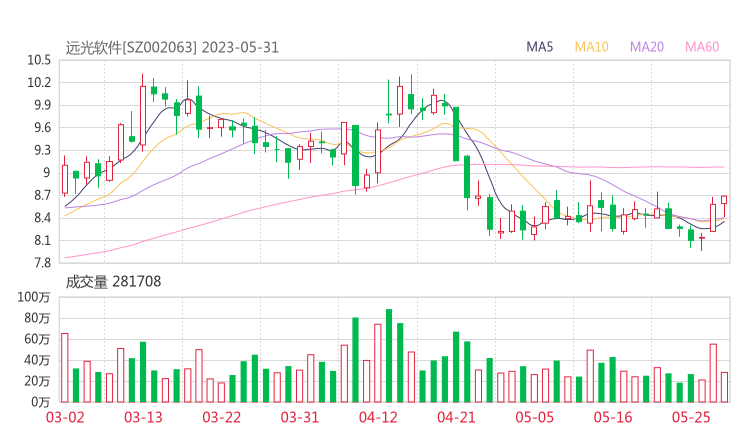The image size is (740, 440).
Task: Click the 9.6 price axis label
Action: [42, 127]
